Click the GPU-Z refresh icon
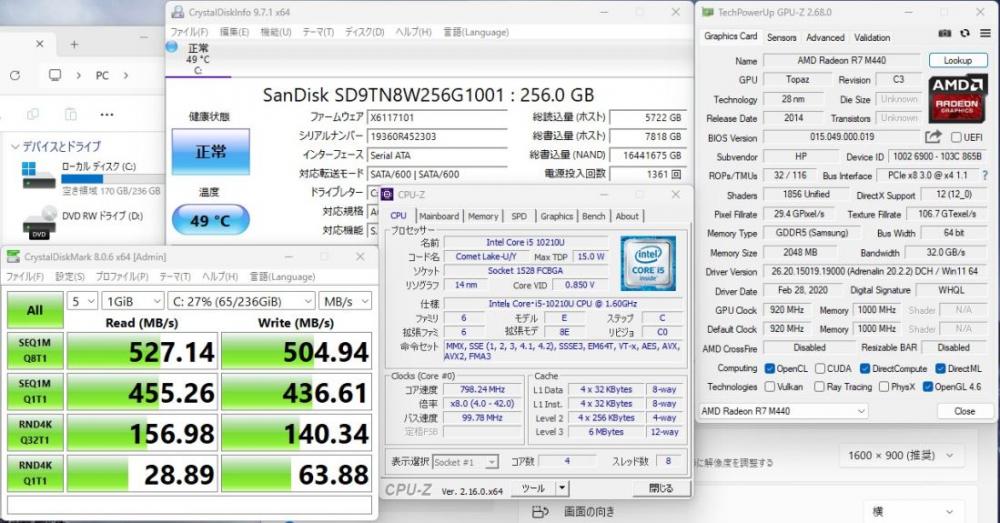 click(x=965, y=34)
